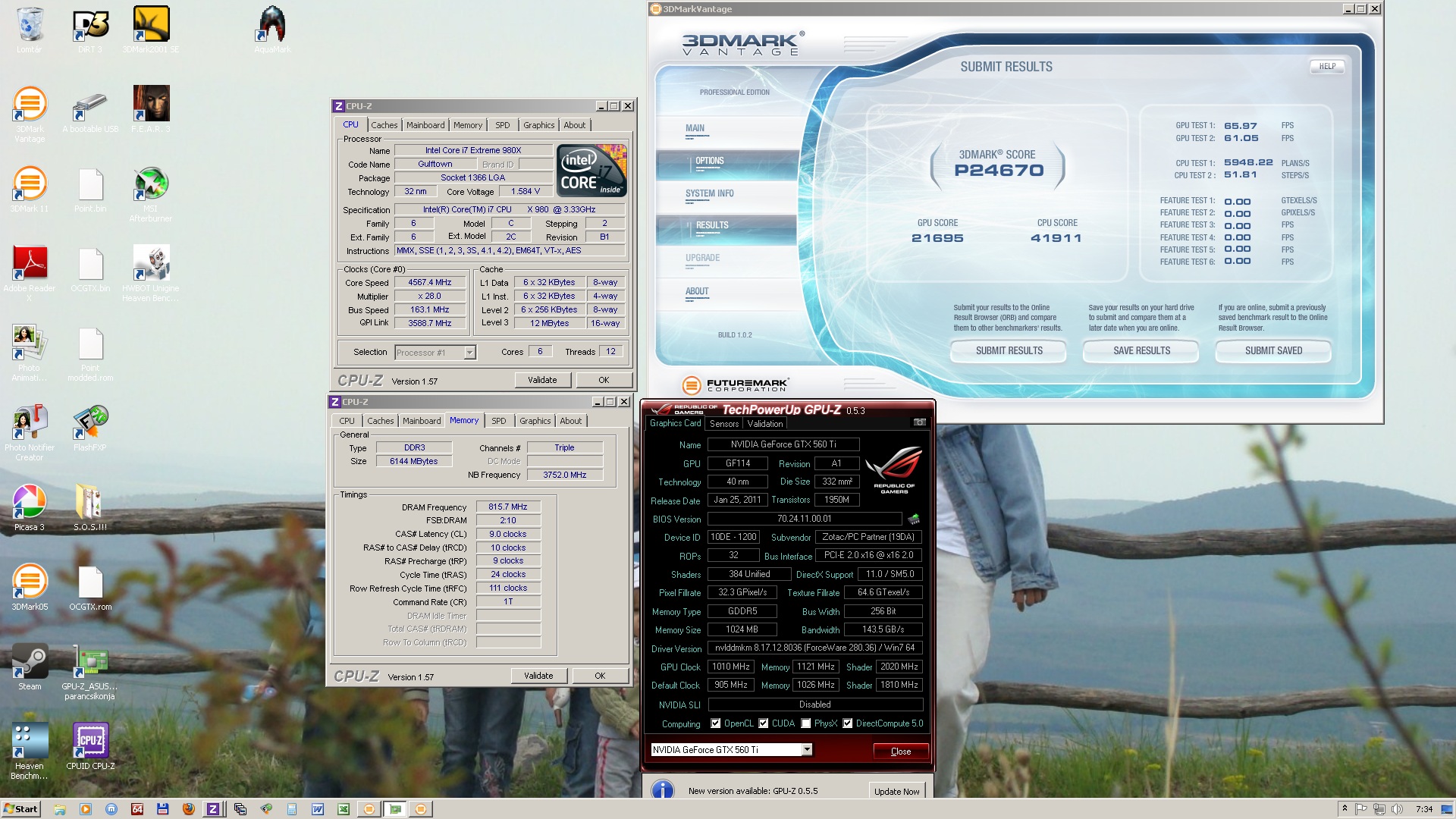Switch to Sensors tab in GPU-Z
Viewport: 1456px width, 819px height.
point(723,424)
